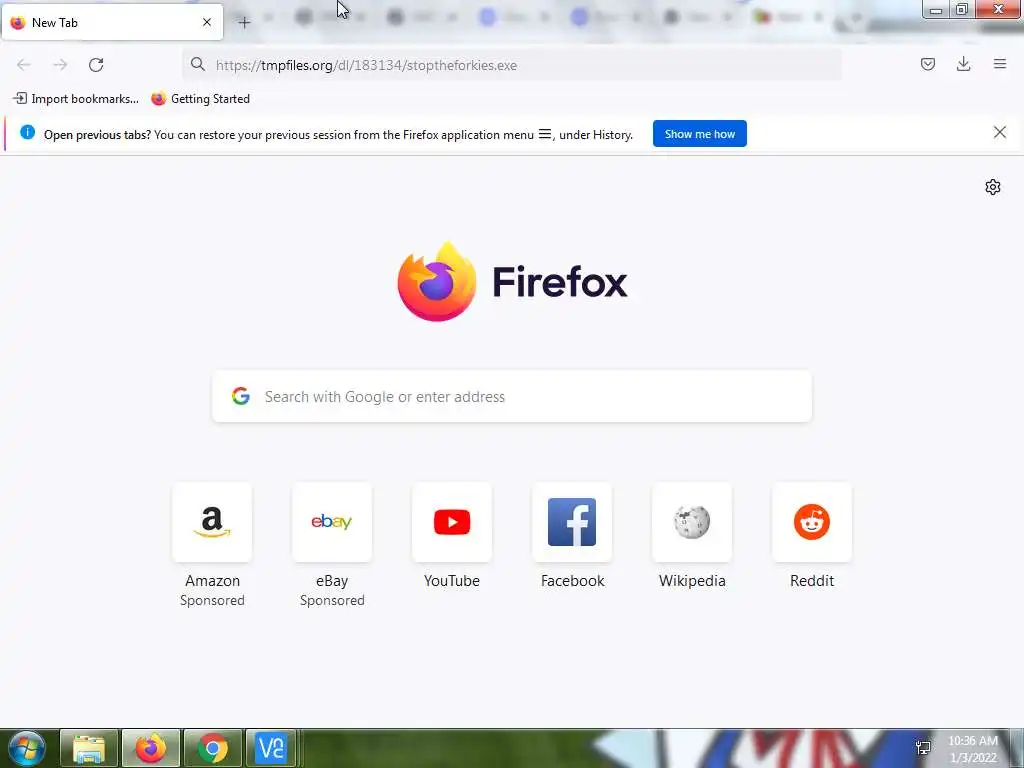The height and width of the screenshot is (768, 1024).
Task: Click the Import bookmarks link
Action: click(x=76, y=99)
